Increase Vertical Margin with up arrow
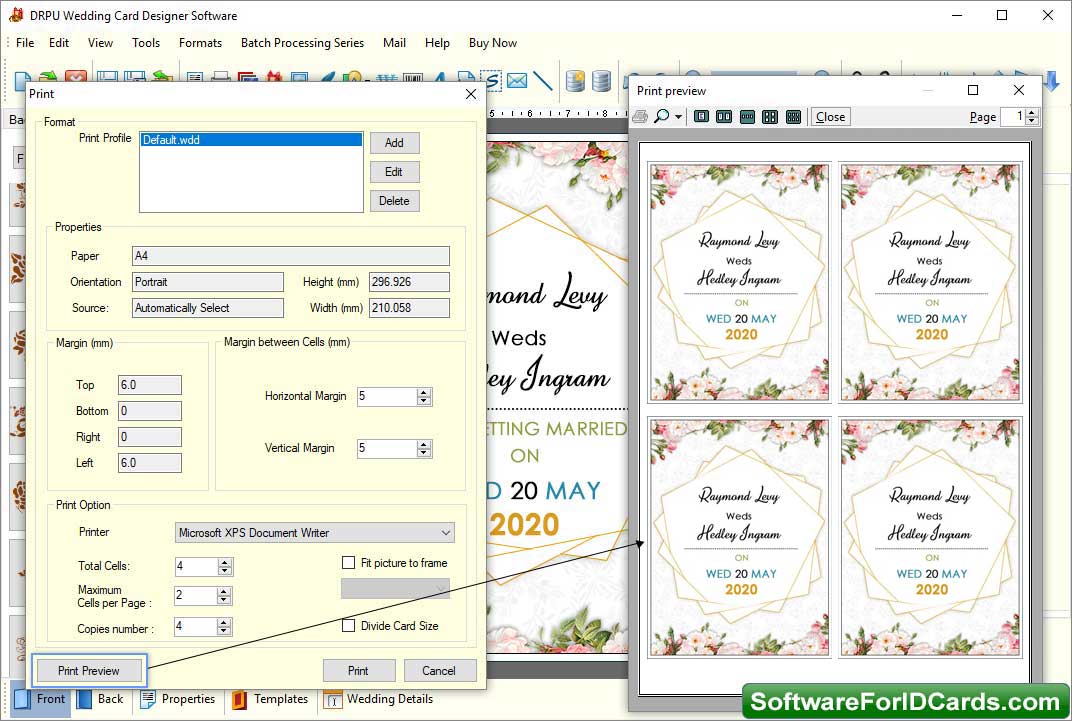The width and height of the screenshot is (1072, 721). (x=425, y=444)
